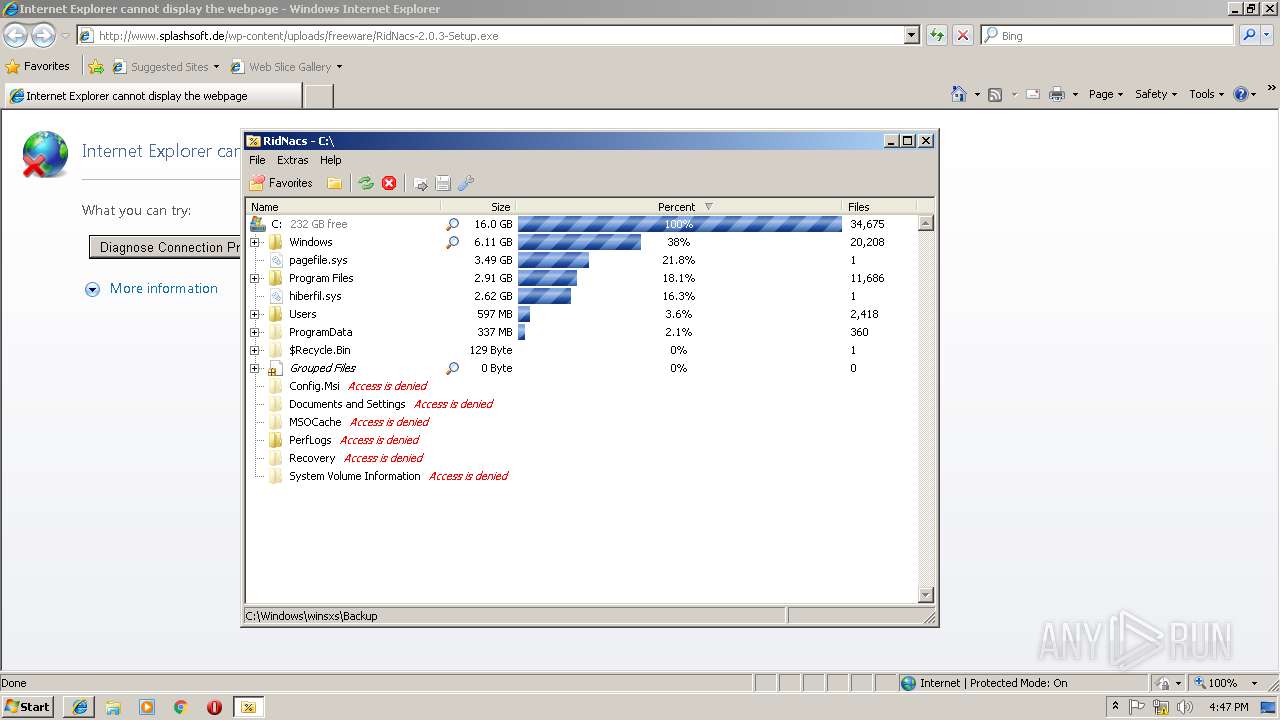Click the IE Print icon
Image resolution: width=1280 pixels, height=720 pixels.
click(x=1057, y=94)
